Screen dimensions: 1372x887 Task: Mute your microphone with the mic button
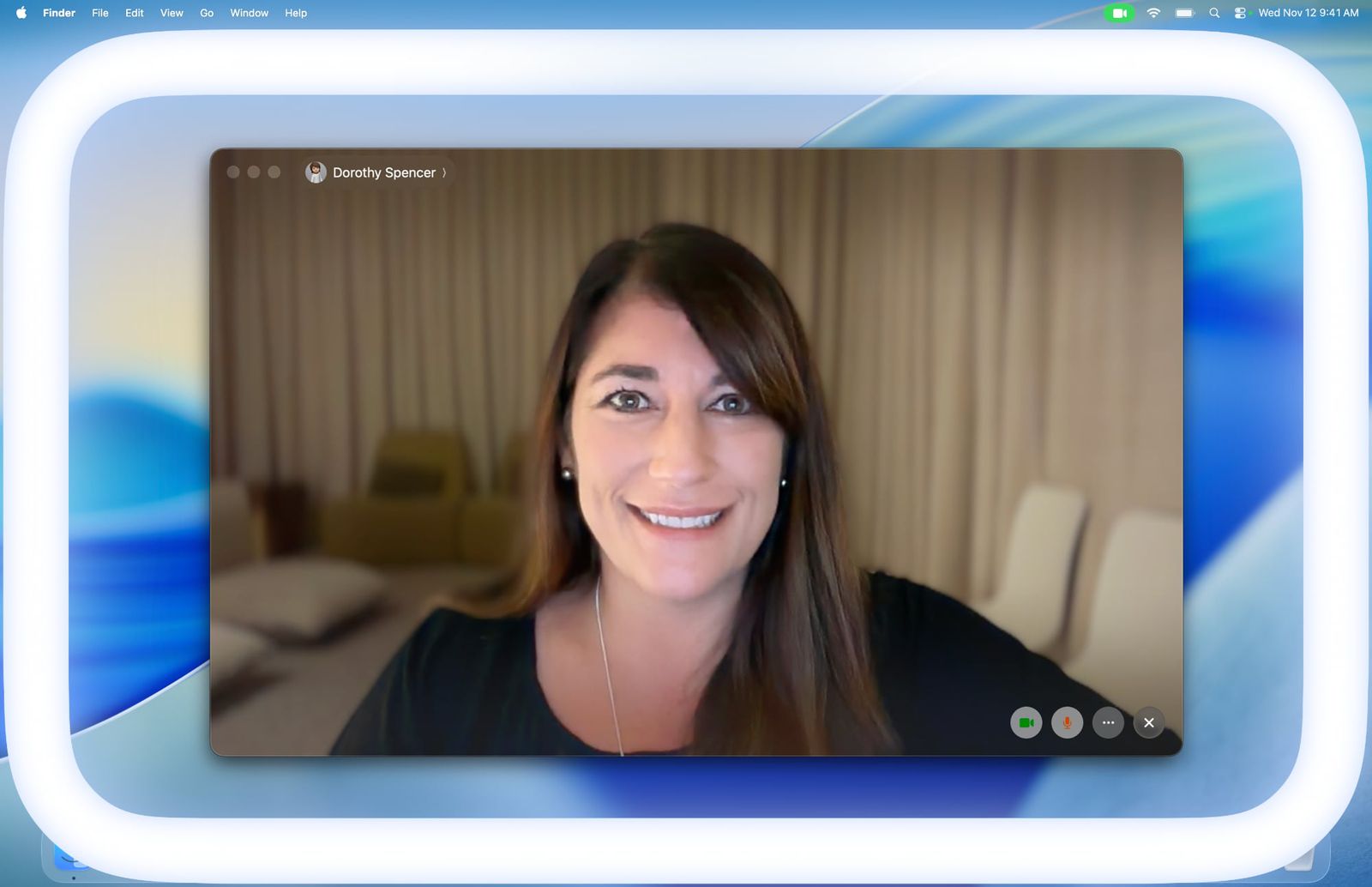pyautogui.click(x=1068, y=723)
